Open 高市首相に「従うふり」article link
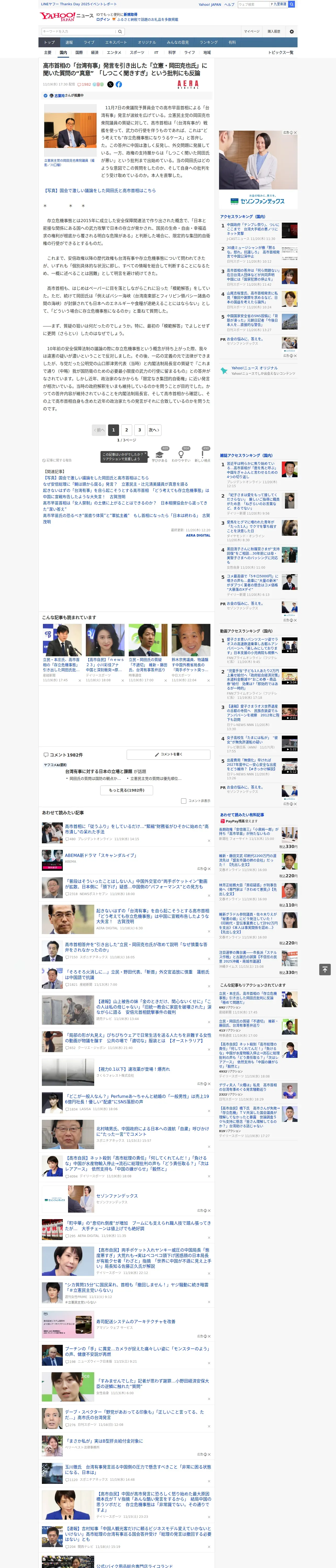The image size is (336, 1568). tap(137, 829)
